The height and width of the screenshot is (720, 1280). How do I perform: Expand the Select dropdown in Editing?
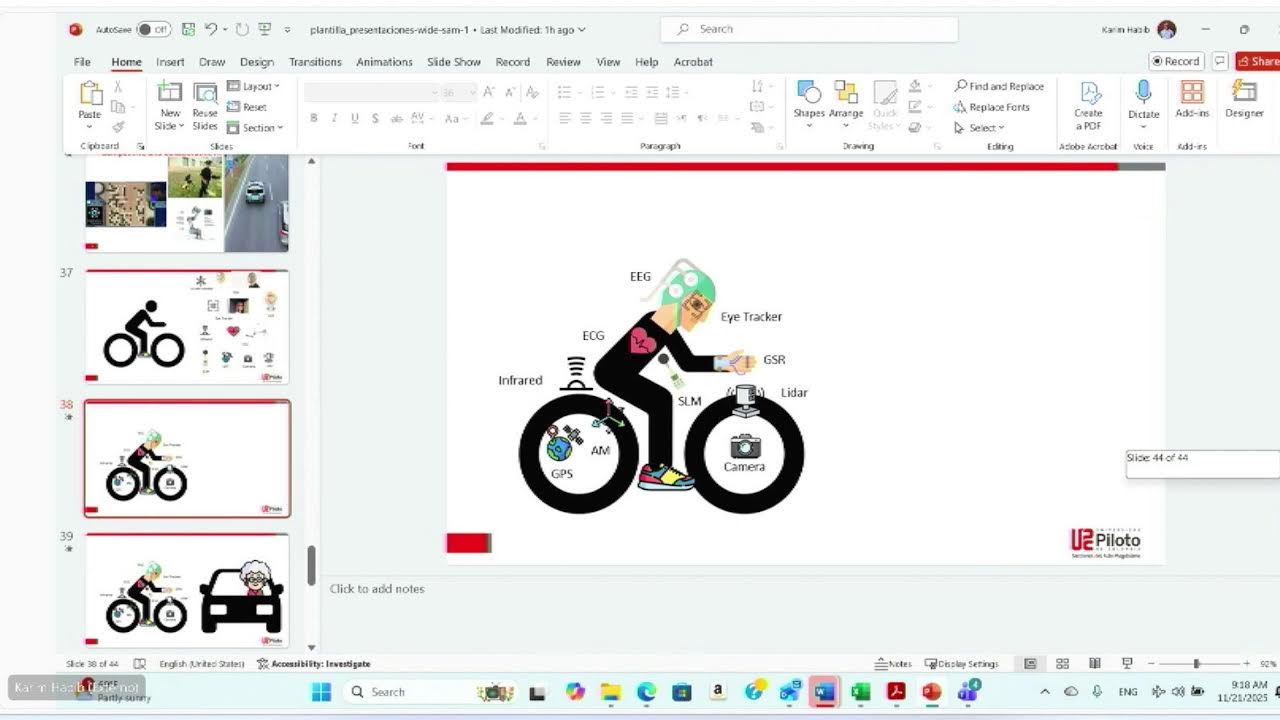(979, 128)
